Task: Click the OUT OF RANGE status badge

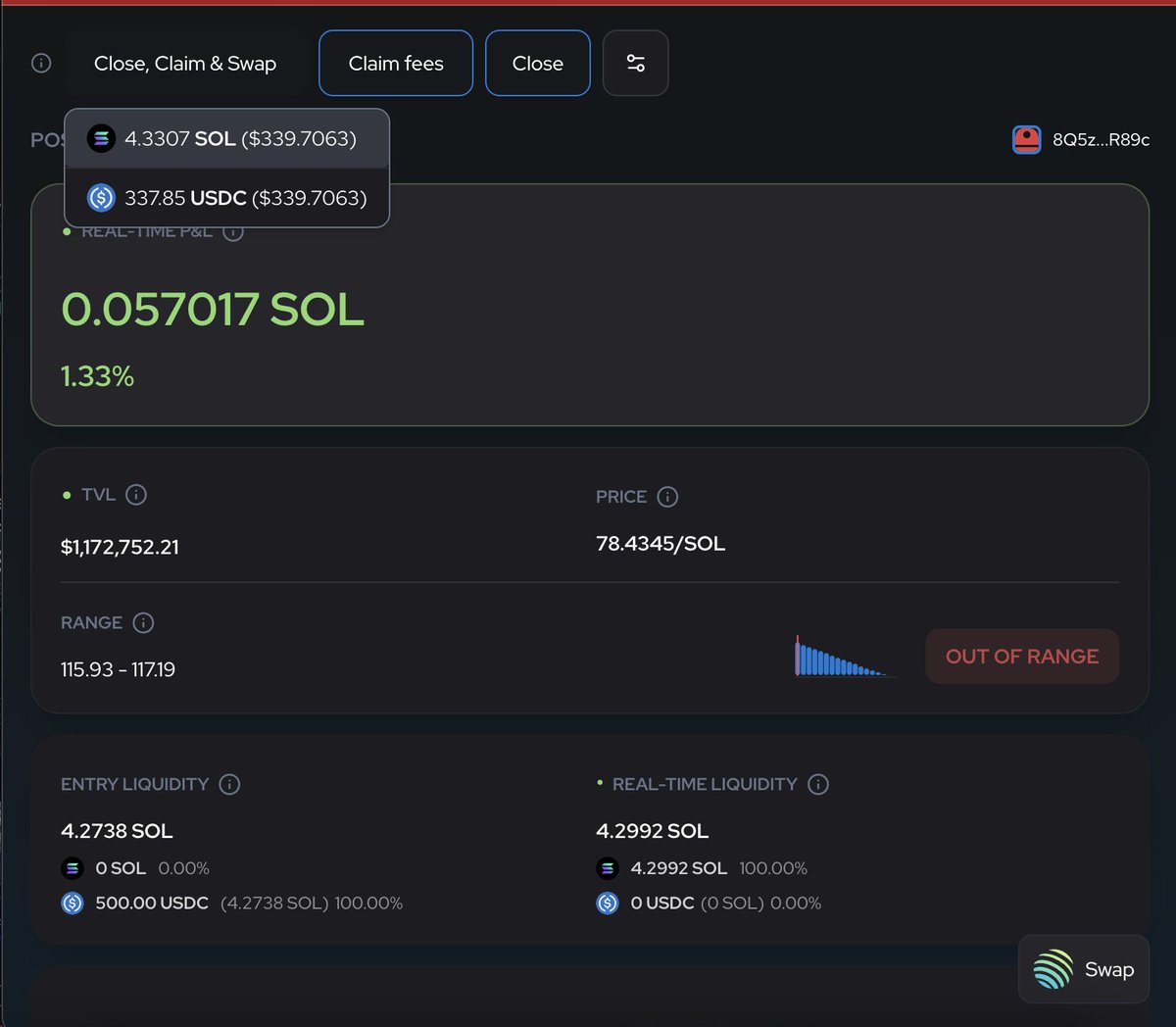Action: pyautogui.click(x=1022, y=656)
